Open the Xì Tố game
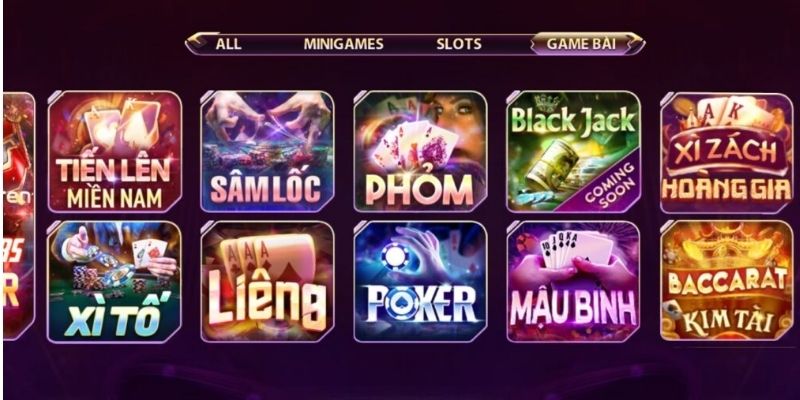This screenshot has height=400, width=800. pos(114,282)
